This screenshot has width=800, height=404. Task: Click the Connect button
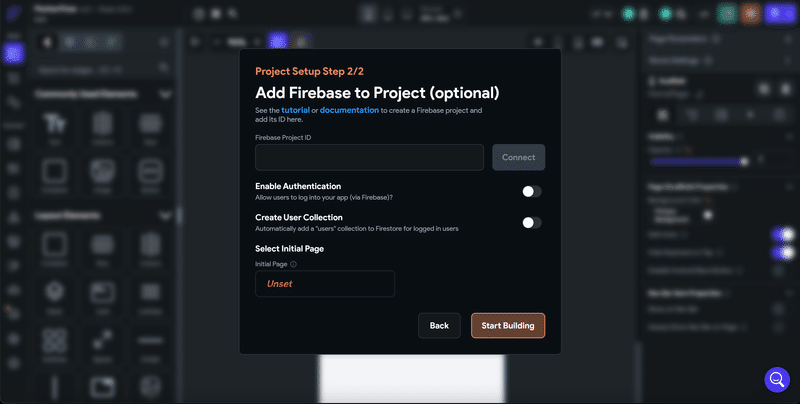(x=518, y=157)
